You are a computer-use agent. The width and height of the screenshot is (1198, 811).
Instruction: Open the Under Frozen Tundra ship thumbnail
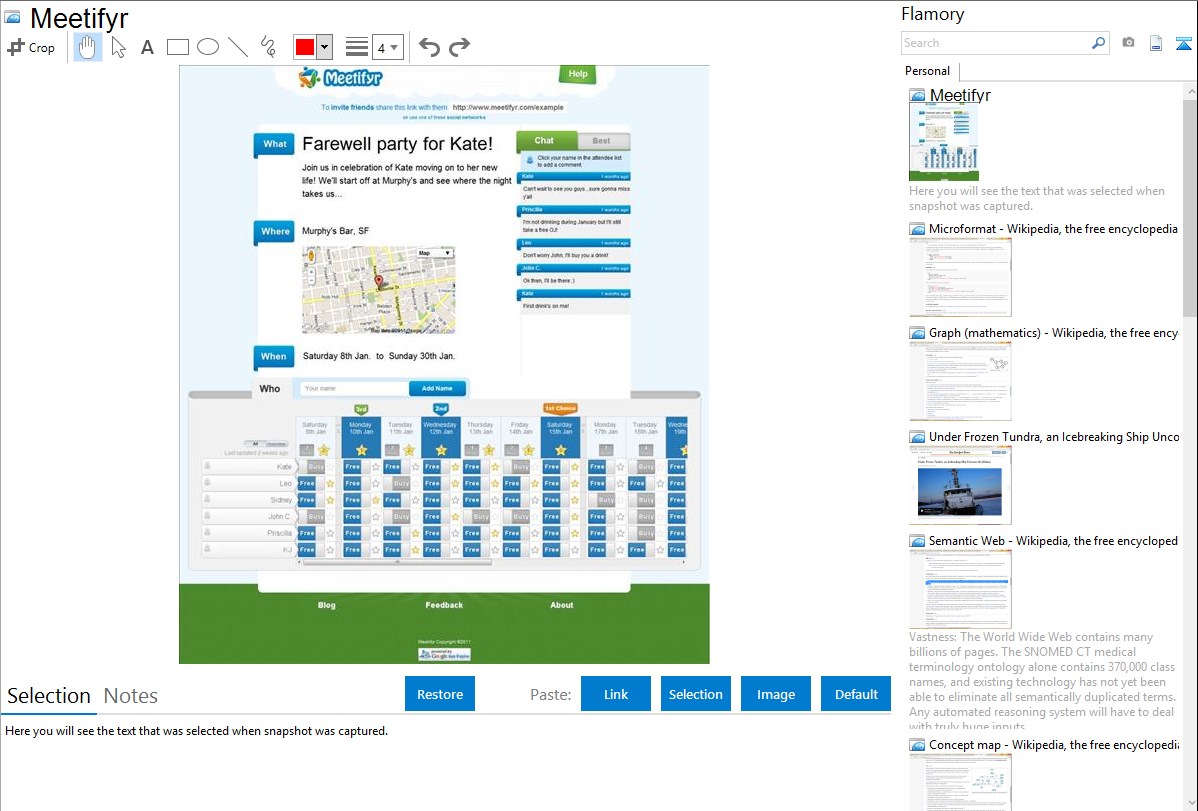click(x=960, y=485)
